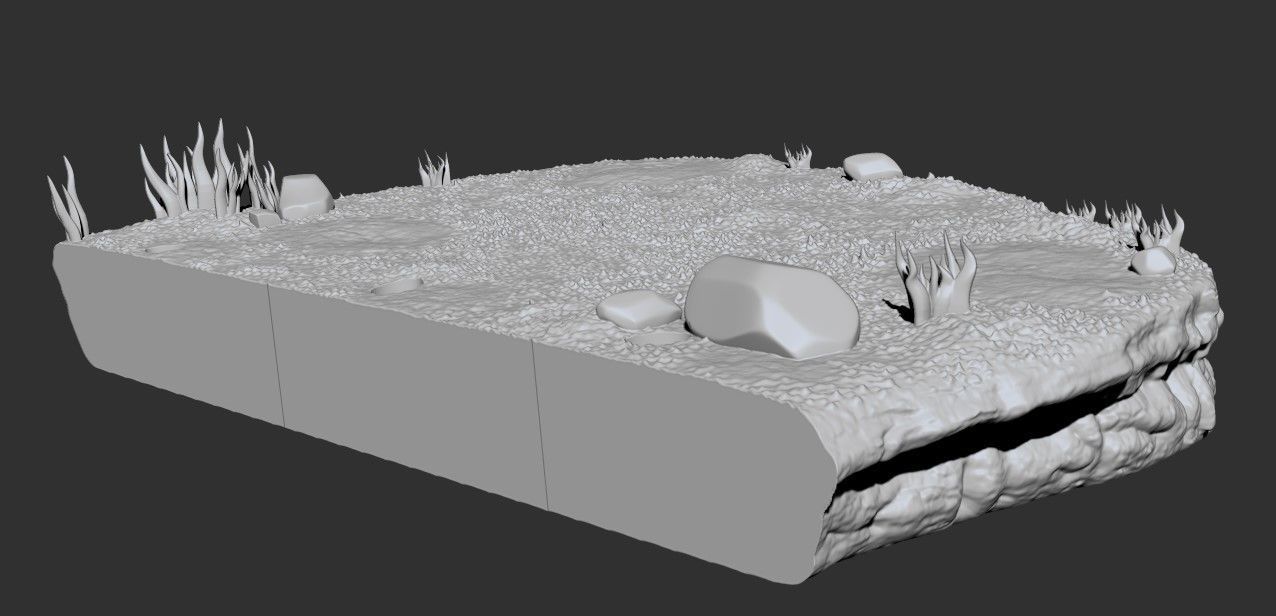
Task: Select the flat rock at the far back edge
Action: point(872,166)
